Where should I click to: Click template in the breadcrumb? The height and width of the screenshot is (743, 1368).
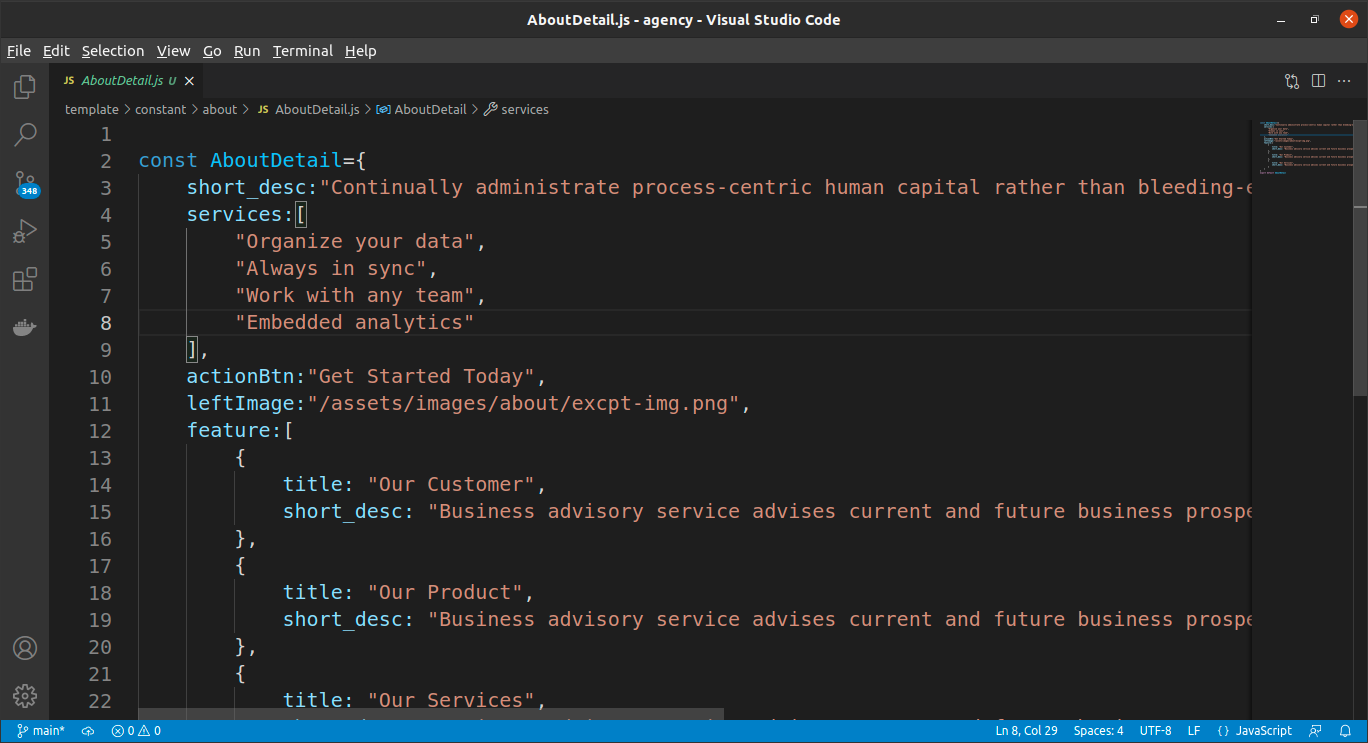pos(92,110)
